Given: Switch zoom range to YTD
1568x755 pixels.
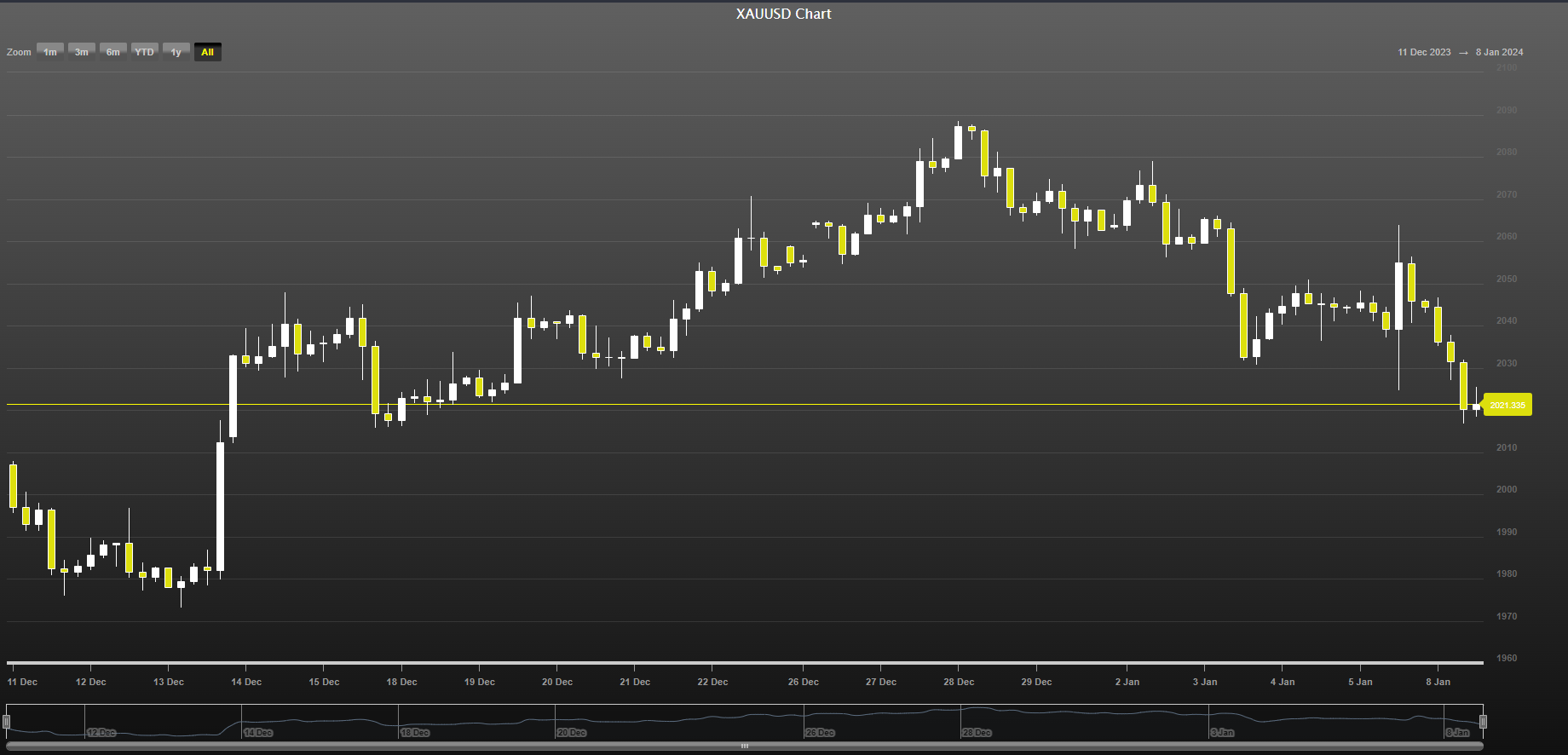Looking at the screenshot, I should pyautogui.click(x=145, y=52).
